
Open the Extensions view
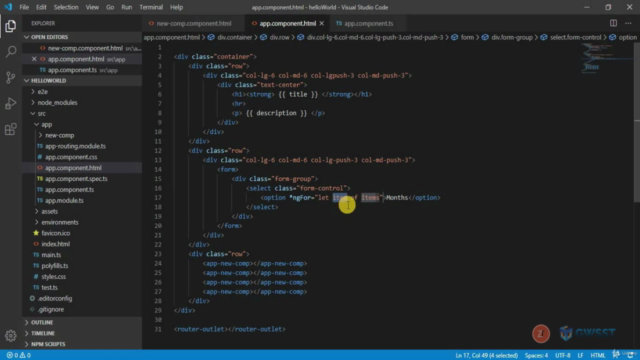click(11, 129)
